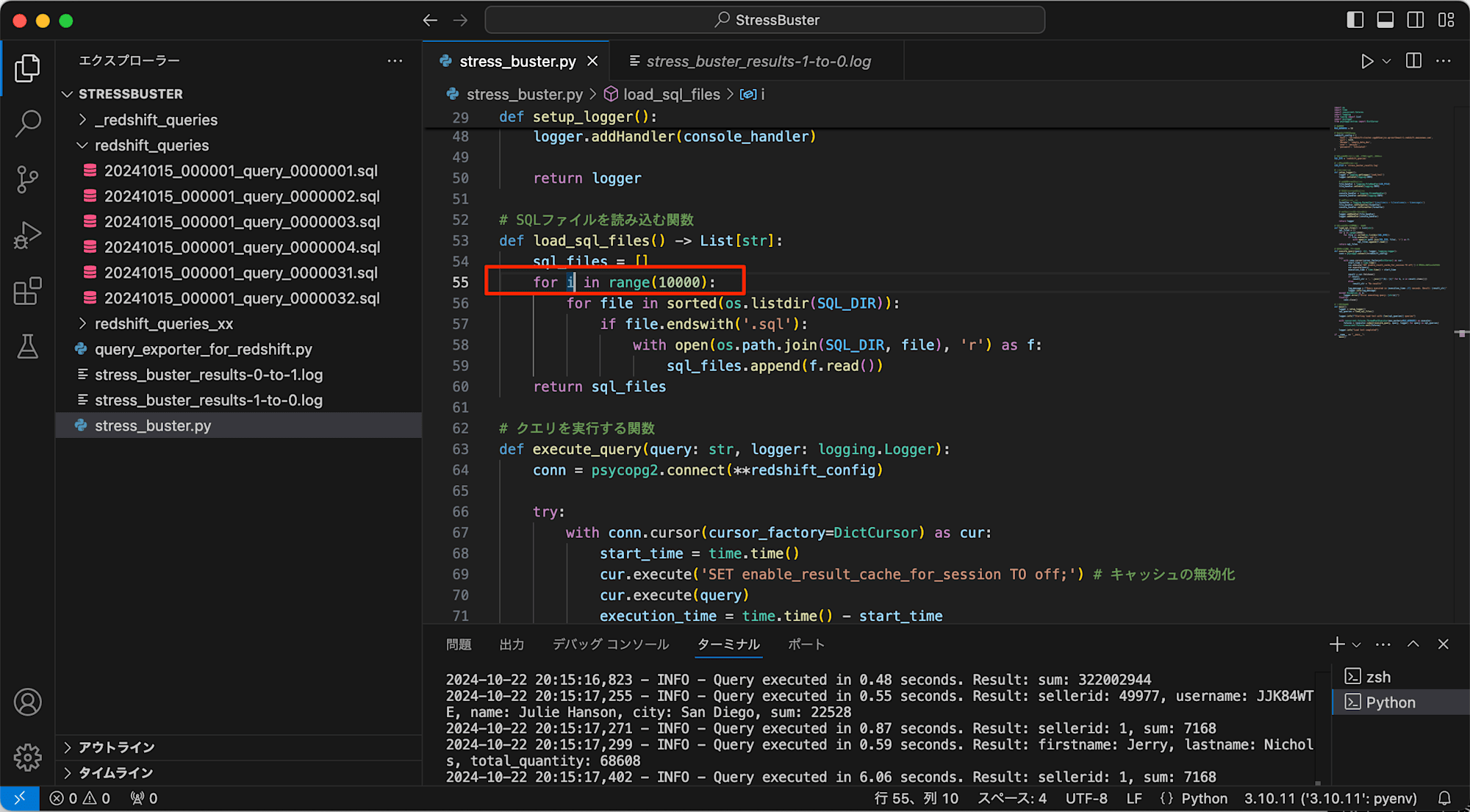Open the Run and Debug view
1470x812 pixels.
point(27,235)
